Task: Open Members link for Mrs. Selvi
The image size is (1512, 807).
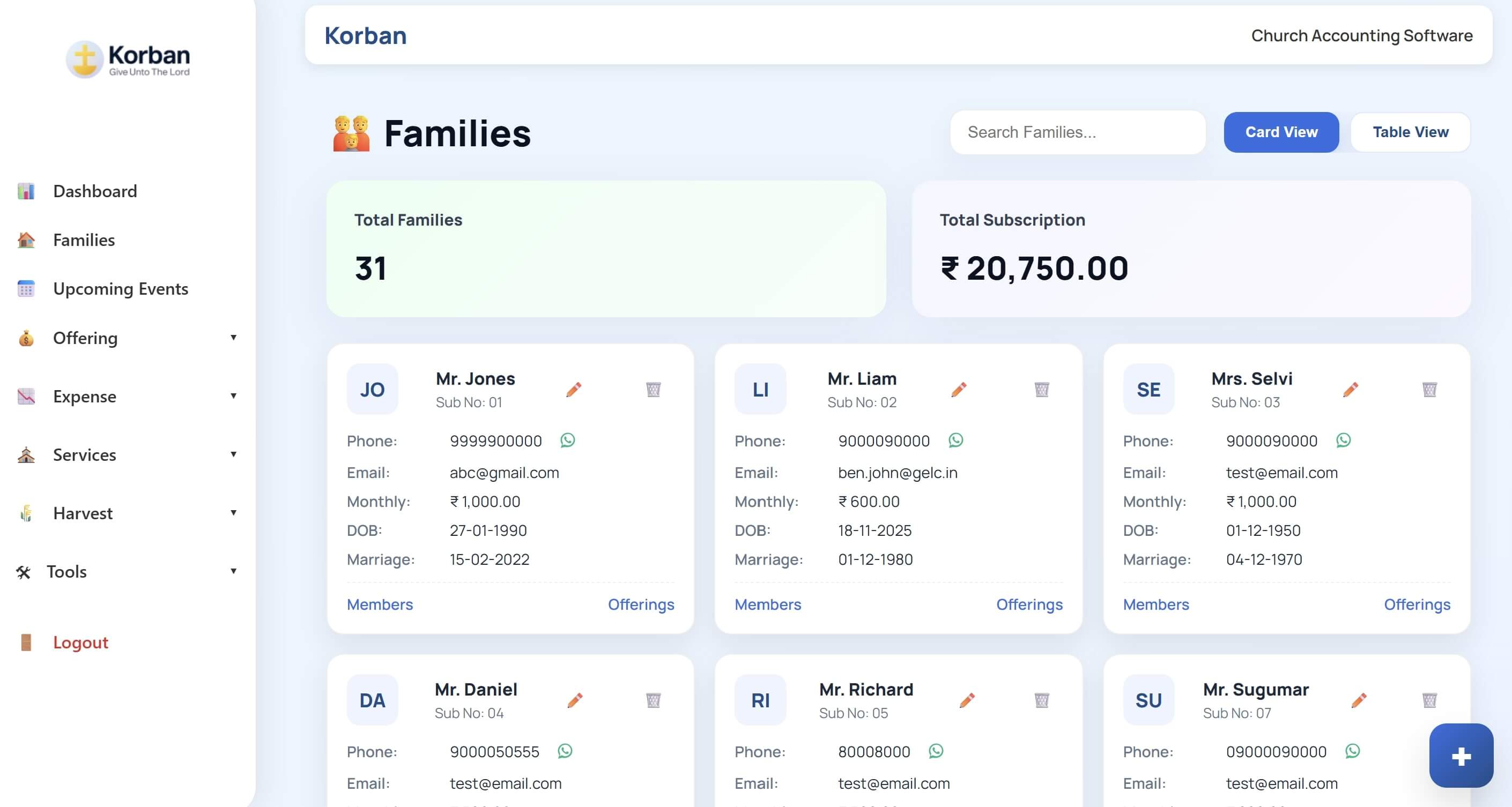Action: [1156, 604]
